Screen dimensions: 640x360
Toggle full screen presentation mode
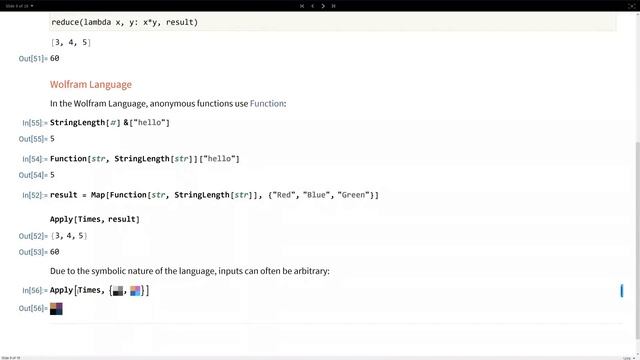click(x=631, y=6)
